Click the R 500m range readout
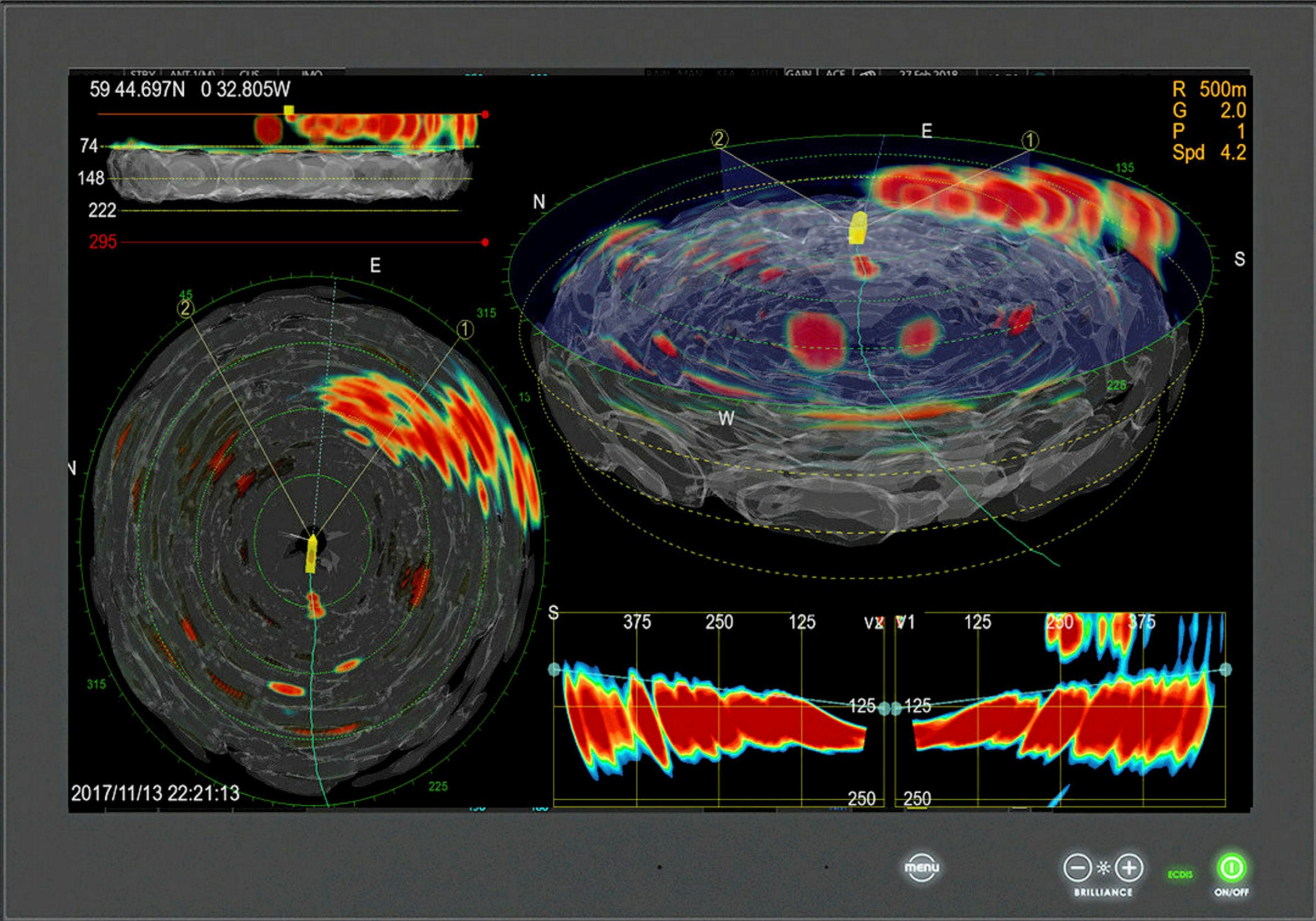Image resolution: width=1316 pixels, height=921 pixels. (x=1209, y=89)
